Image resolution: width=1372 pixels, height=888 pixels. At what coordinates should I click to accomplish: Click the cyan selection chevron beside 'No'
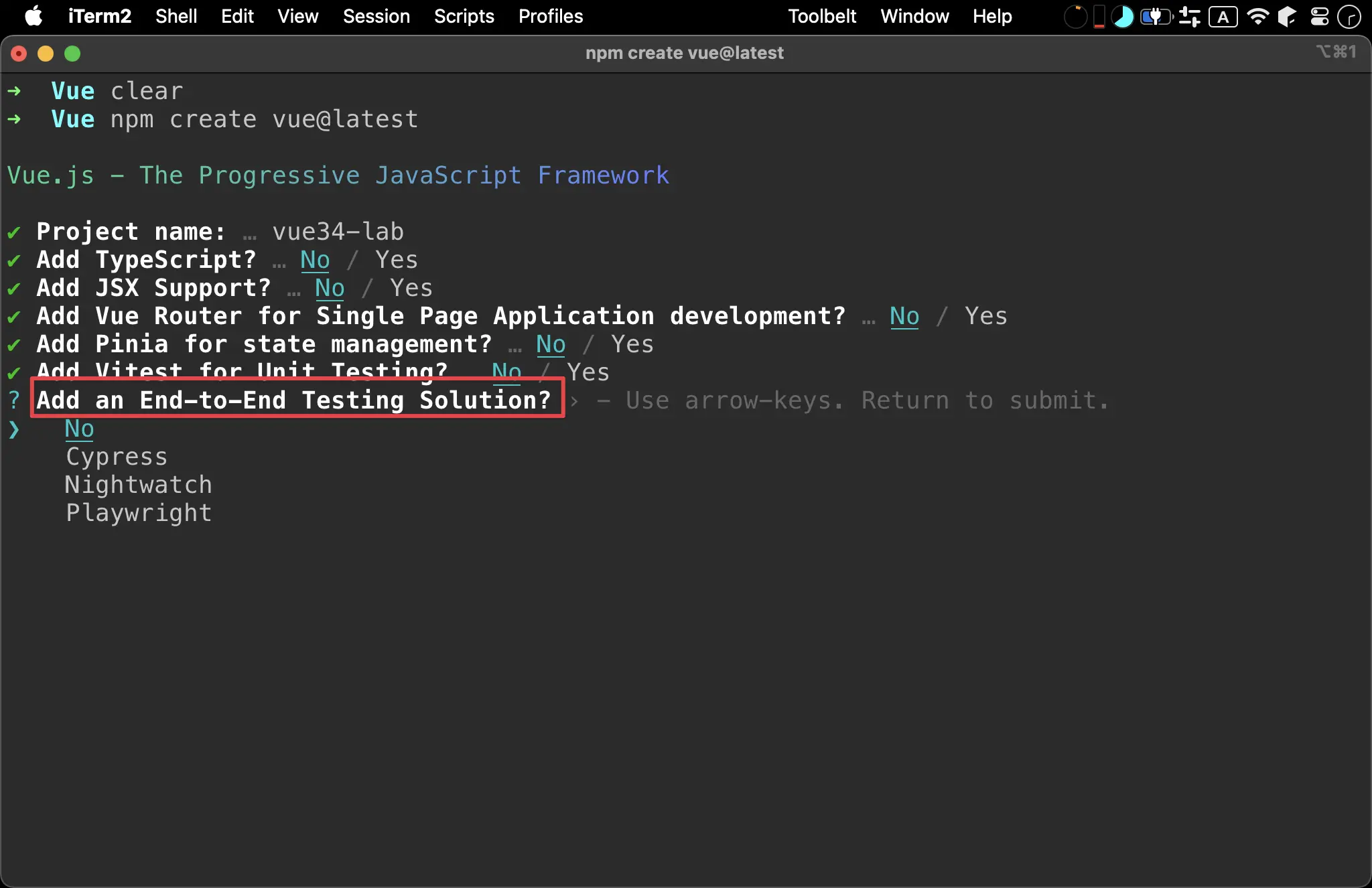coord(14,429)
